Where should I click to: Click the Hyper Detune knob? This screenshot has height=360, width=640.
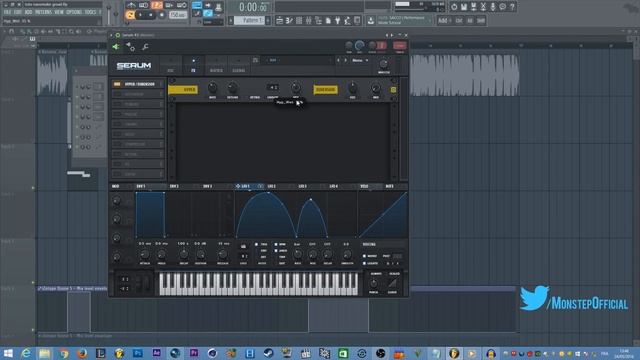[x=232, y=87]
